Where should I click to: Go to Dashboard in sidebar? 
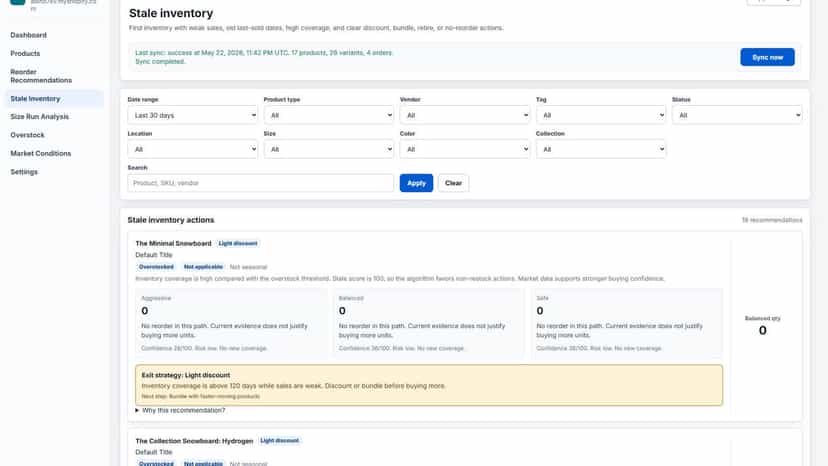pos(29,35)
